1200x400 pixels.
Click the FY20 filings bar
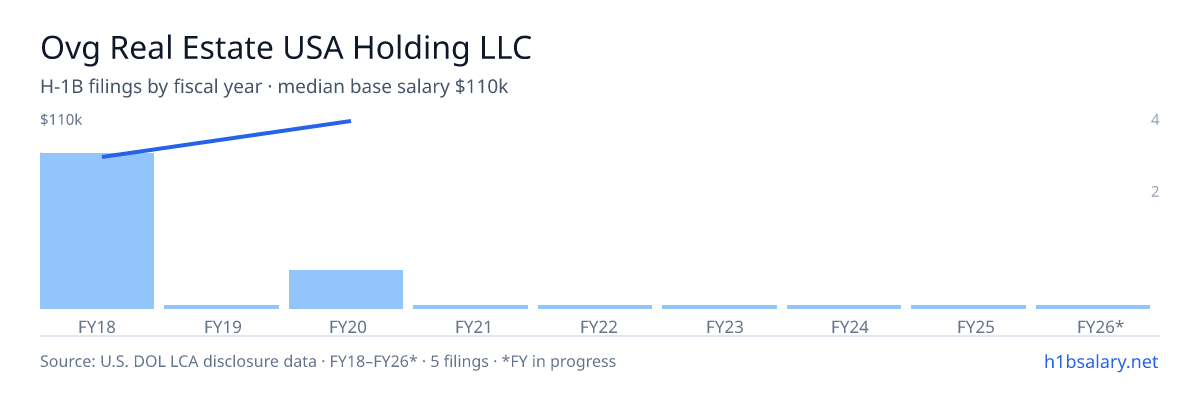346,289
